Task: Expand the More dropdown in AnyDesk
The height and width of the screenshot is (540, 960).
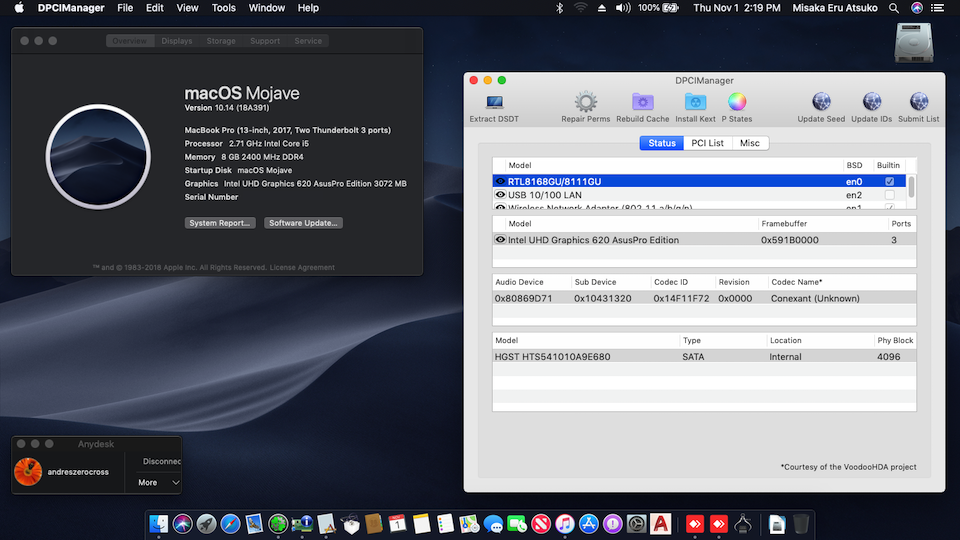Action: pos(159,482)
